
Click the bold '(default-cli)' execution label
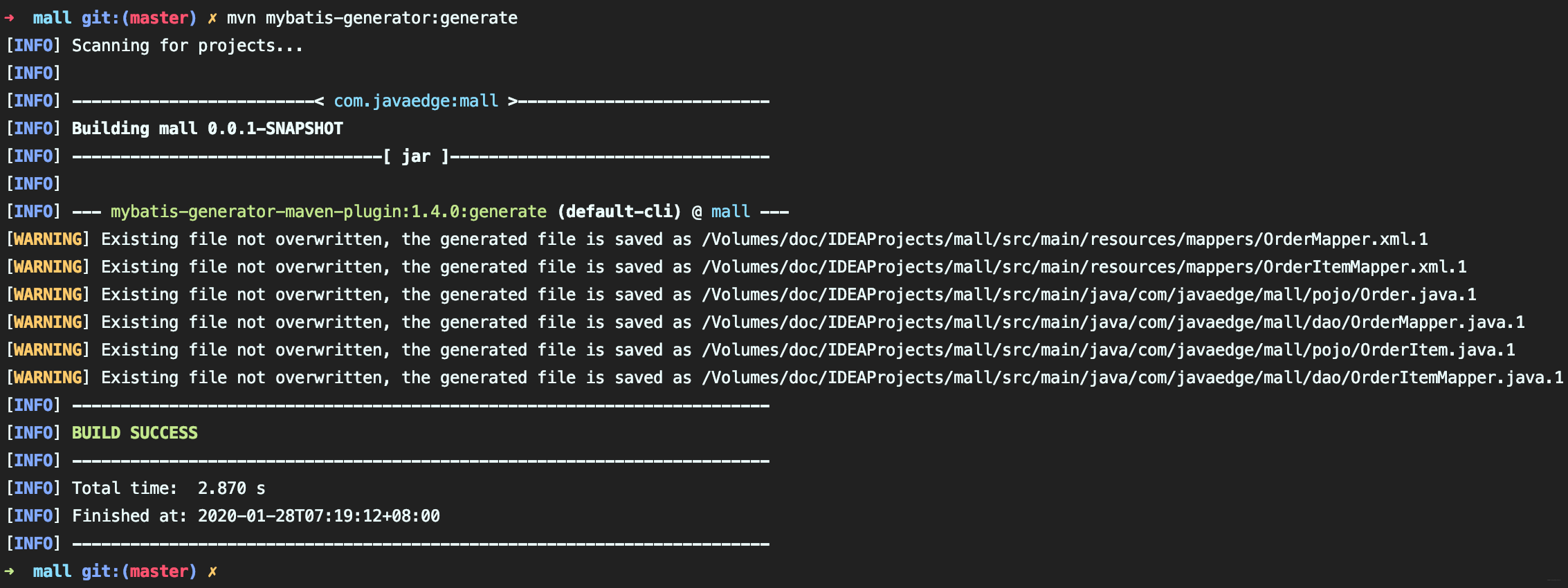click(619, 212)
